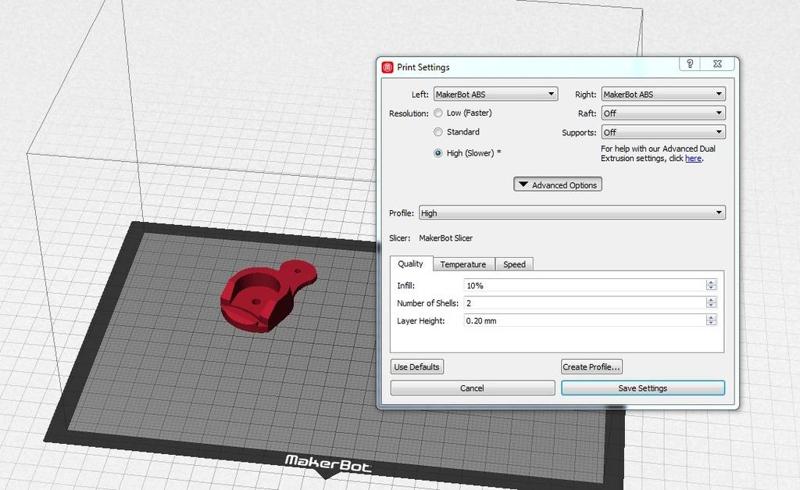
Task: Open the Raft dropdown
Action: coord(663,113)
